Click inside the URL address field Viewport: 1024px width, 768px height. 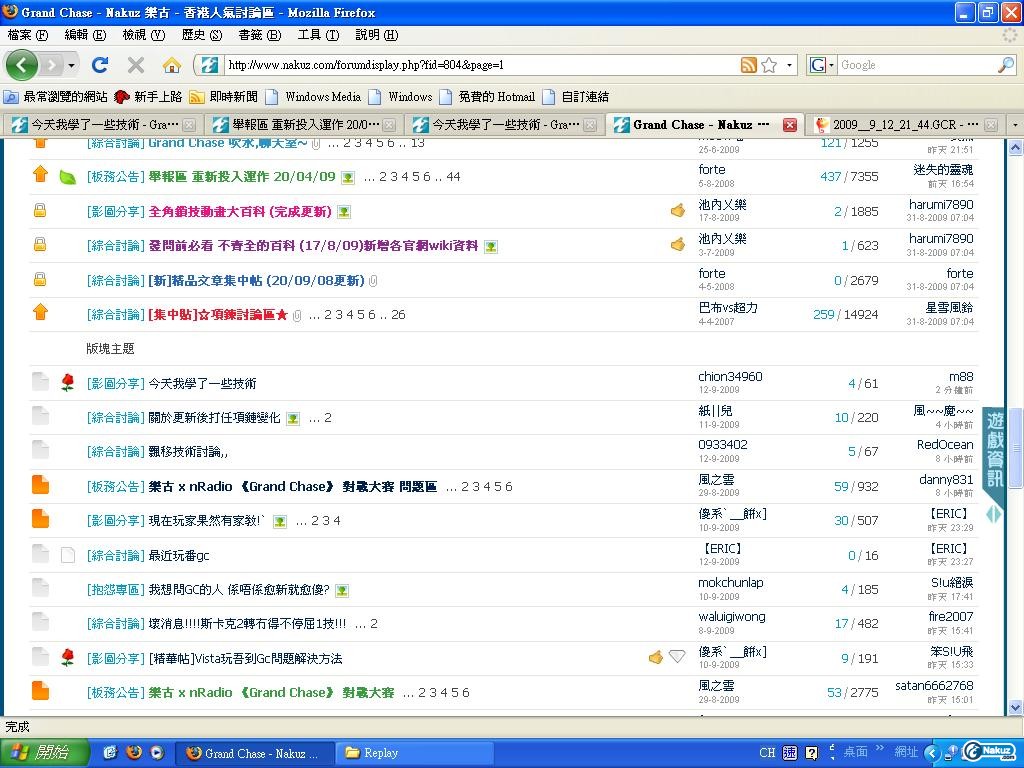480,65
